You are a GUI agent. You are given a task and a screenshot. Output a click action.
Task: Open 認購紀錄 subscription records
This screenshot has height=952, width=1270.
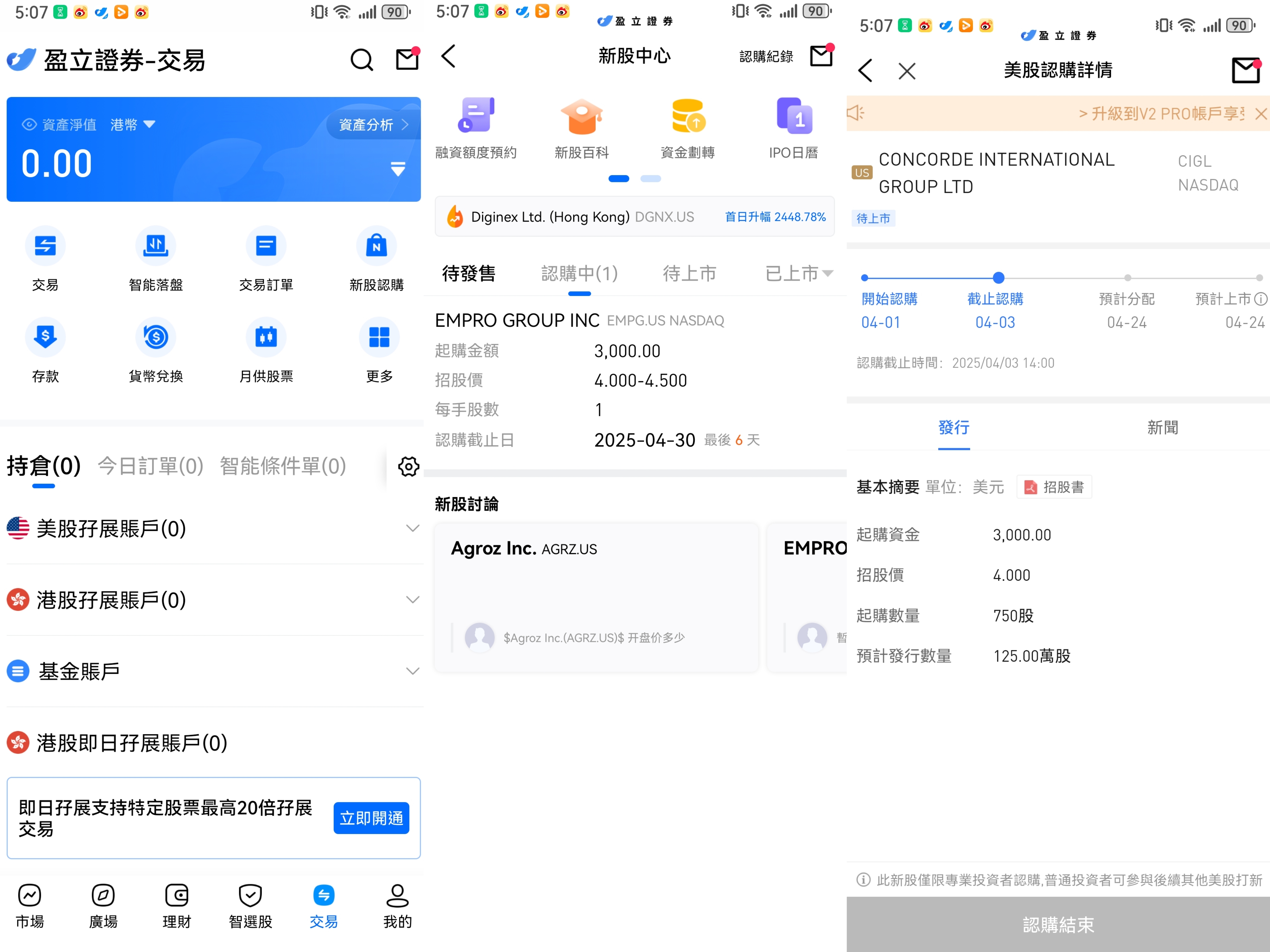pyautogui.click(x=766, y=57)
